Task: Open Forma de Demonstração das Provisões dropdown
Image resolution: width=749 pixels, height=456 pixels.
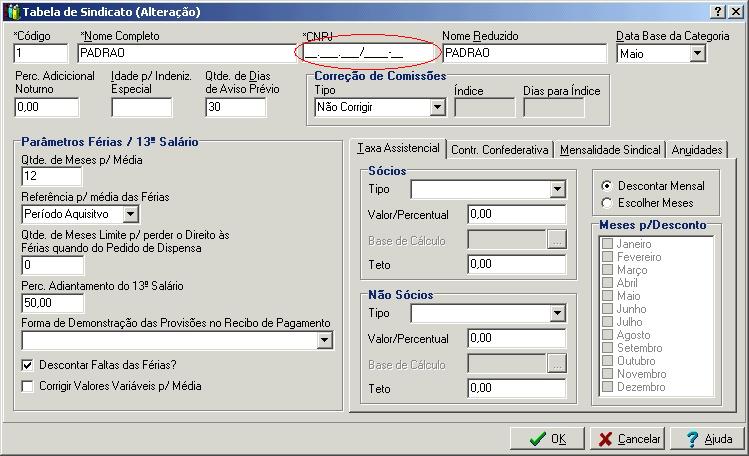Action: coord(324,340)
